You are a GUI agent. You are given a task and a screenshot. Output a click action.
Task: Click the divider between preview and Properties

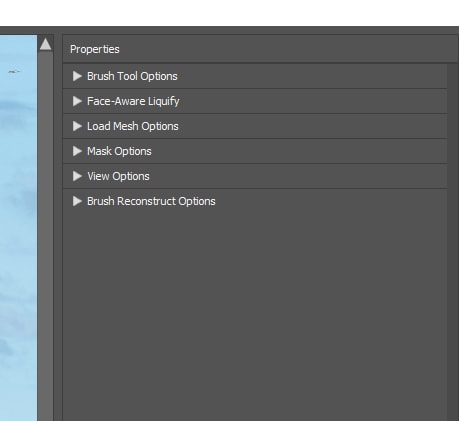pos(58,227)
